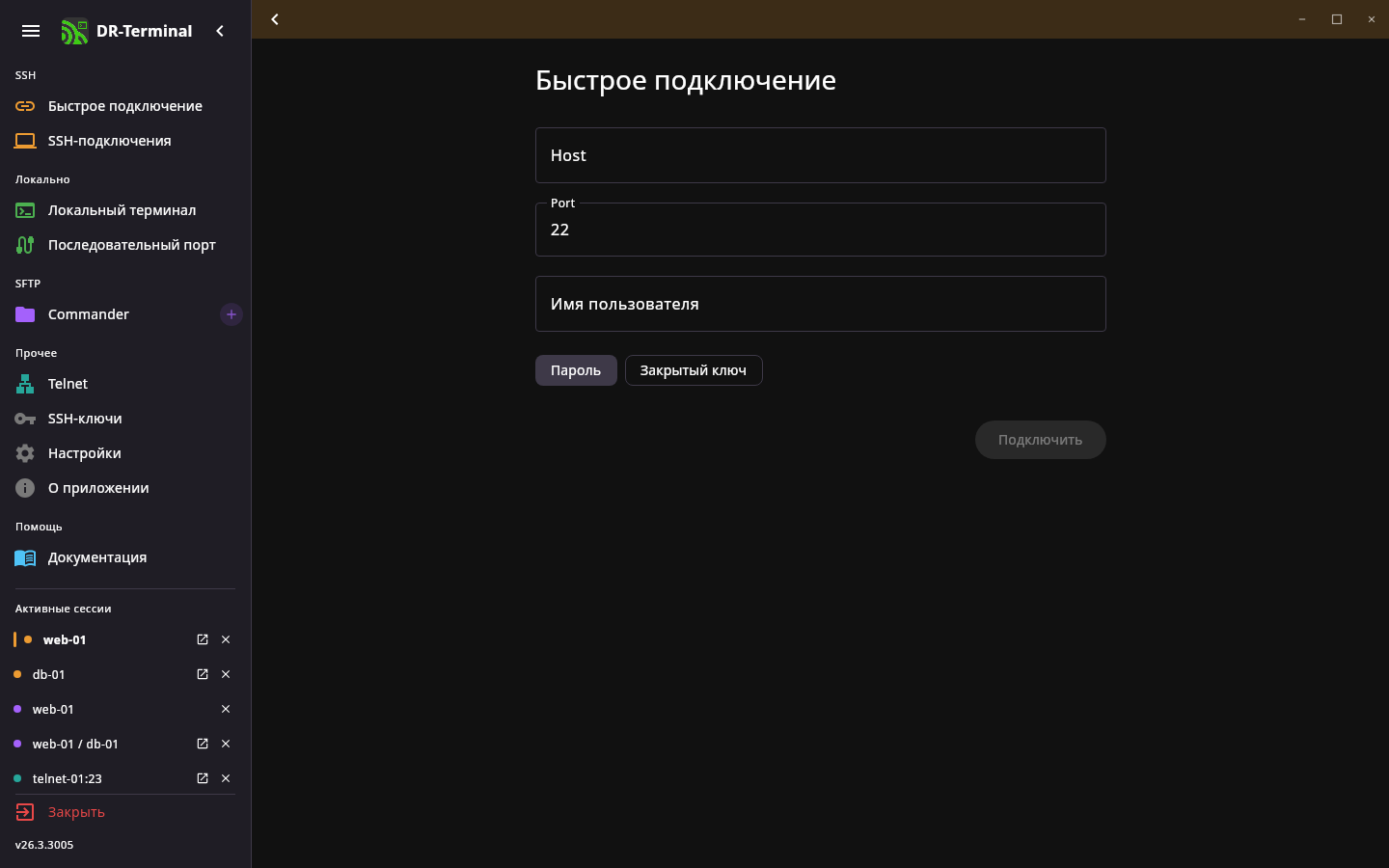Close the web-01 / db-01 session
The width and height of the screenshot is (1389, 868).
(226, 744)
